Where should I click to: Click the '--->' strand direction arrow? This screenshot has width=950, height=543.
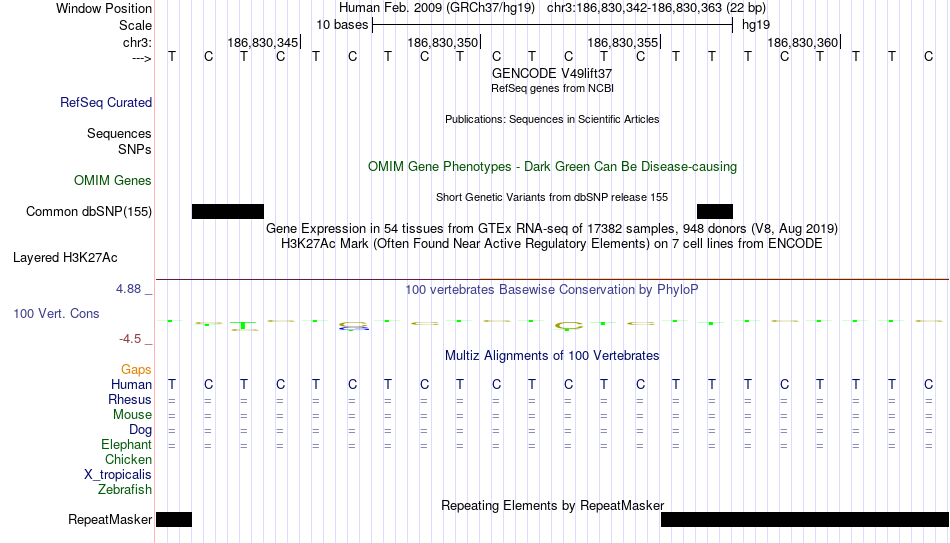point(142,58)
